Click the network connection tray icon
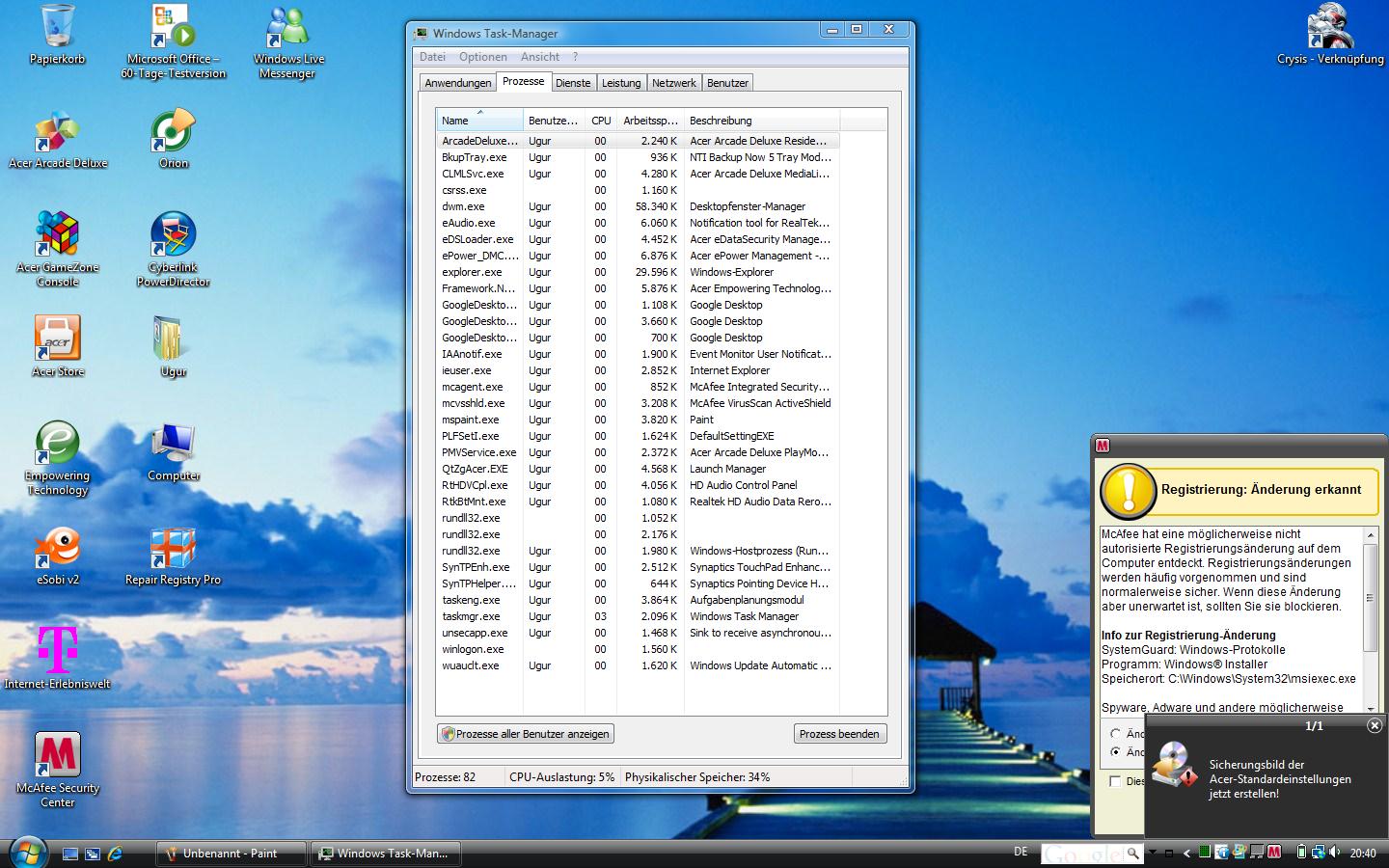 [x=1318, y=852]
